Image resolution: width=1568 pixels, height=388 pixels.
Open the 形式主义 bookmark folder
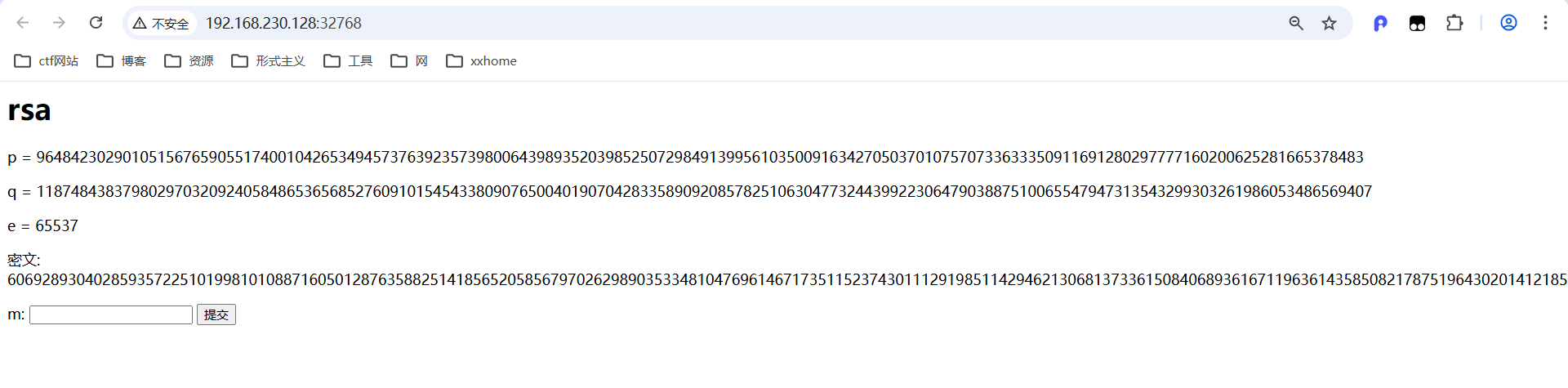[268, 61]
